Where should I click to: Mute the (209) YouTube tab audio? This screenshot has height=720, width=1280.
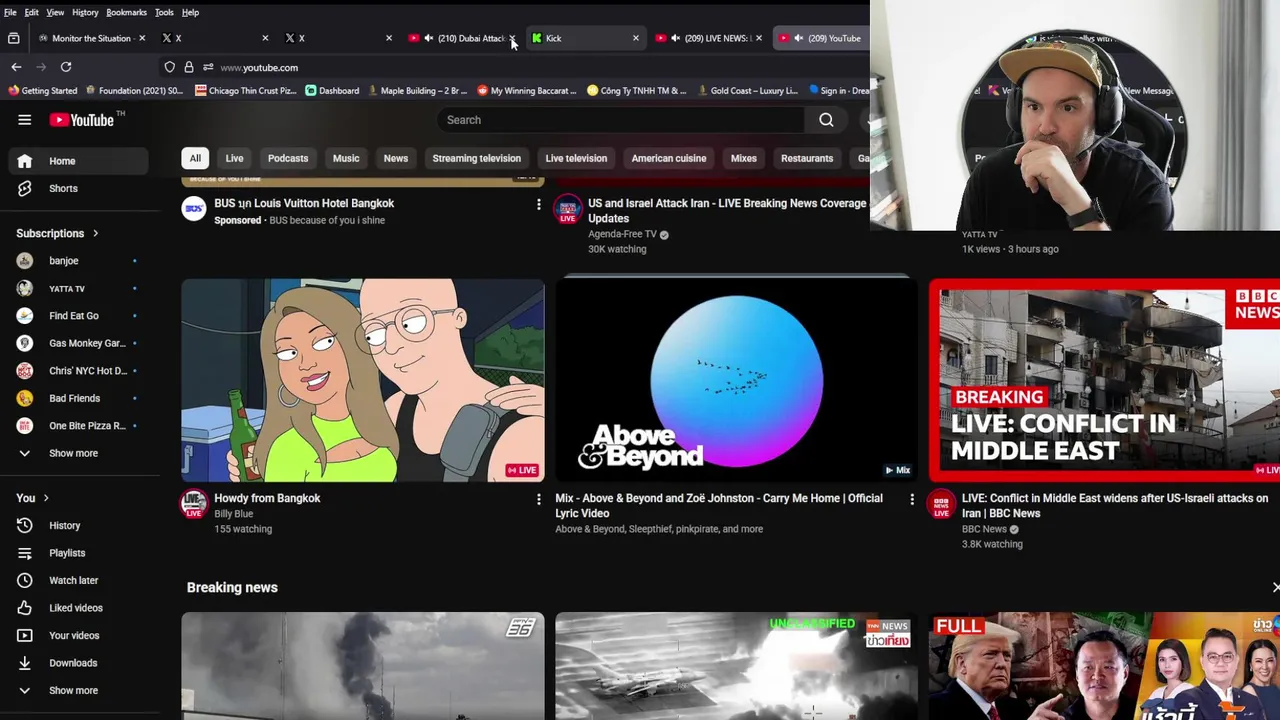[x=798, y=38]
